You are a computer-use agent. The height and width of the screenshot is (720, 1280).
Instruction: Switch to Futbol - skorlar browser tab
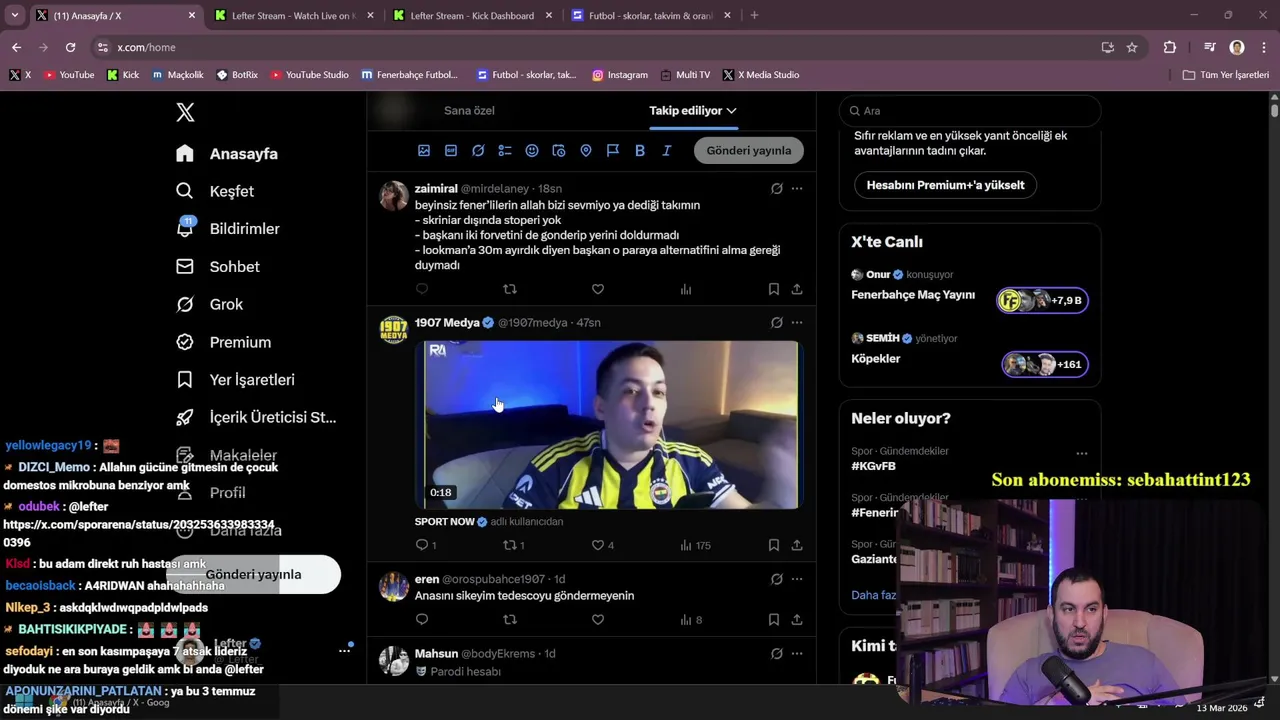click(652, 16)
